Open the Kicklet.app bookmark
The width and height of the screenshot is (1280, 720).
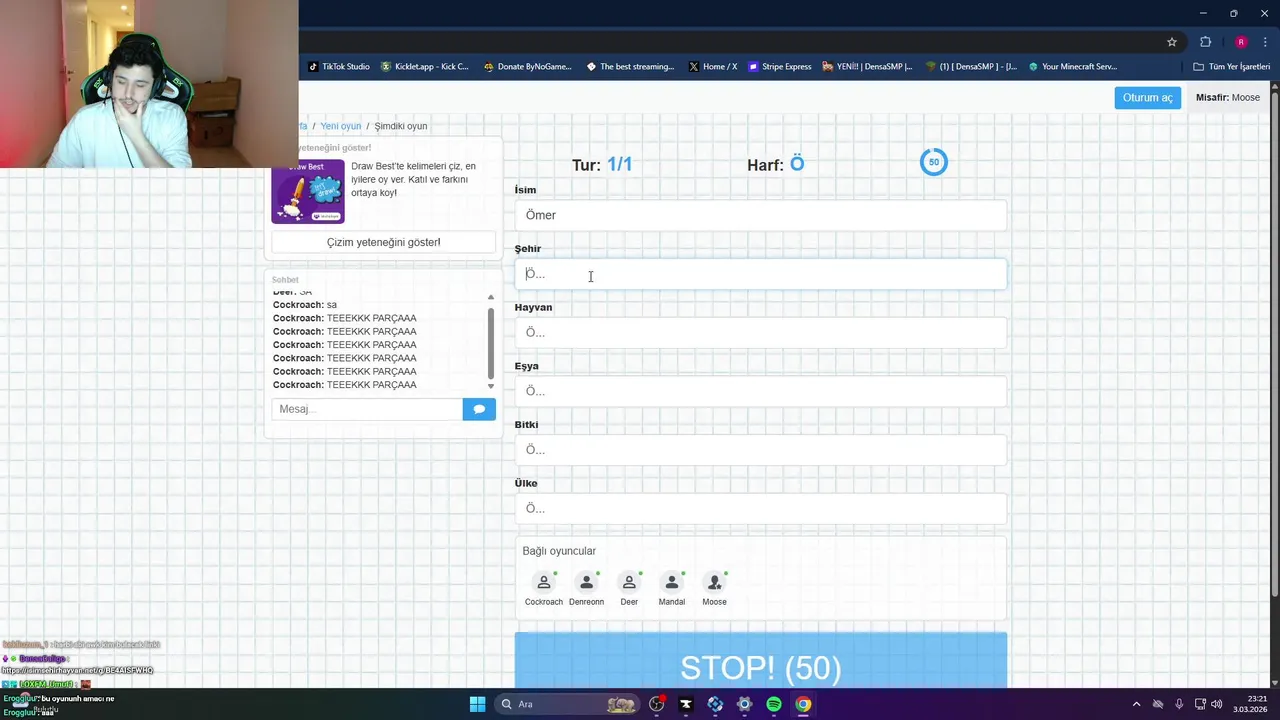424,67
